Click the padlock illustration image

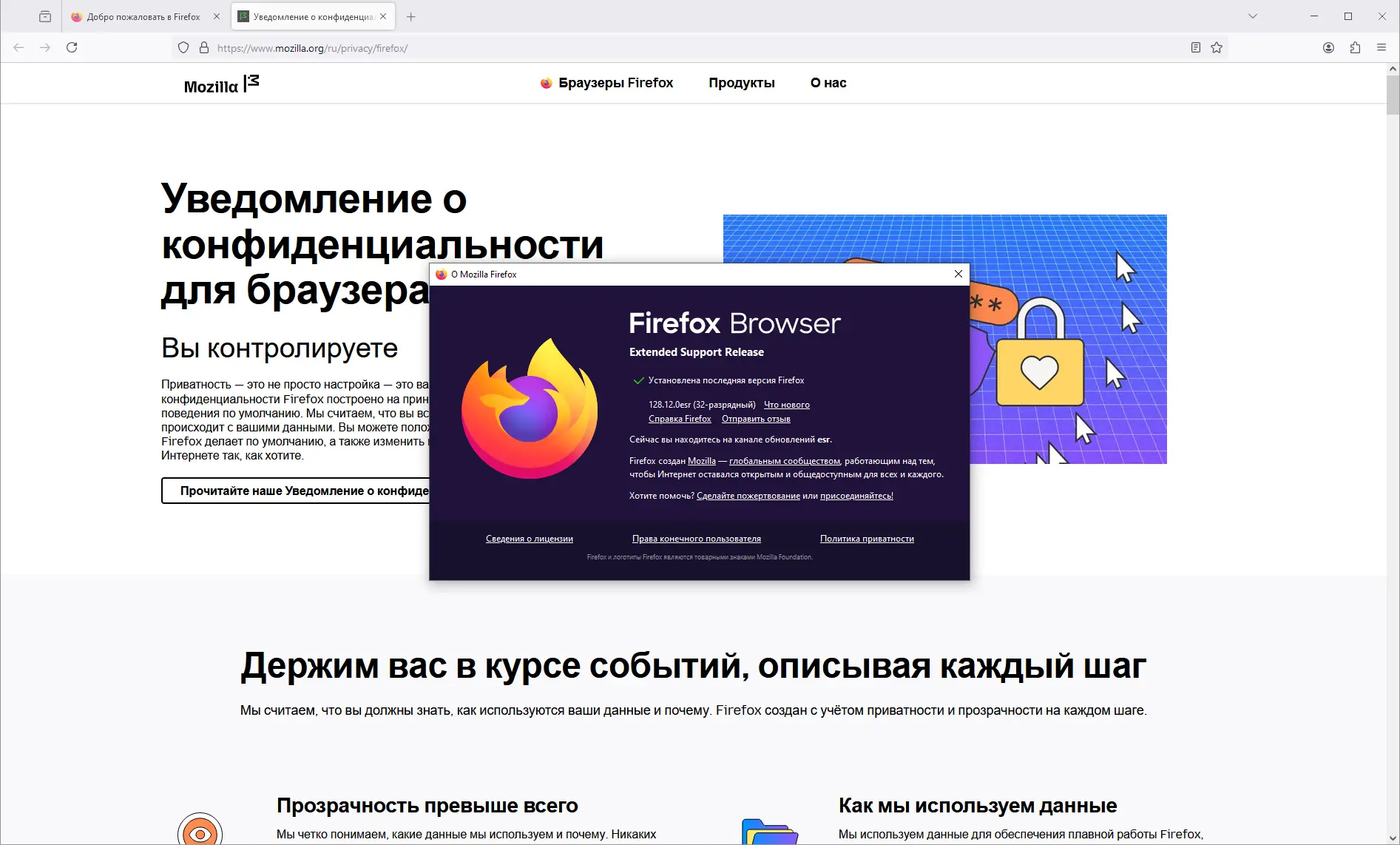pos(1040,351)
